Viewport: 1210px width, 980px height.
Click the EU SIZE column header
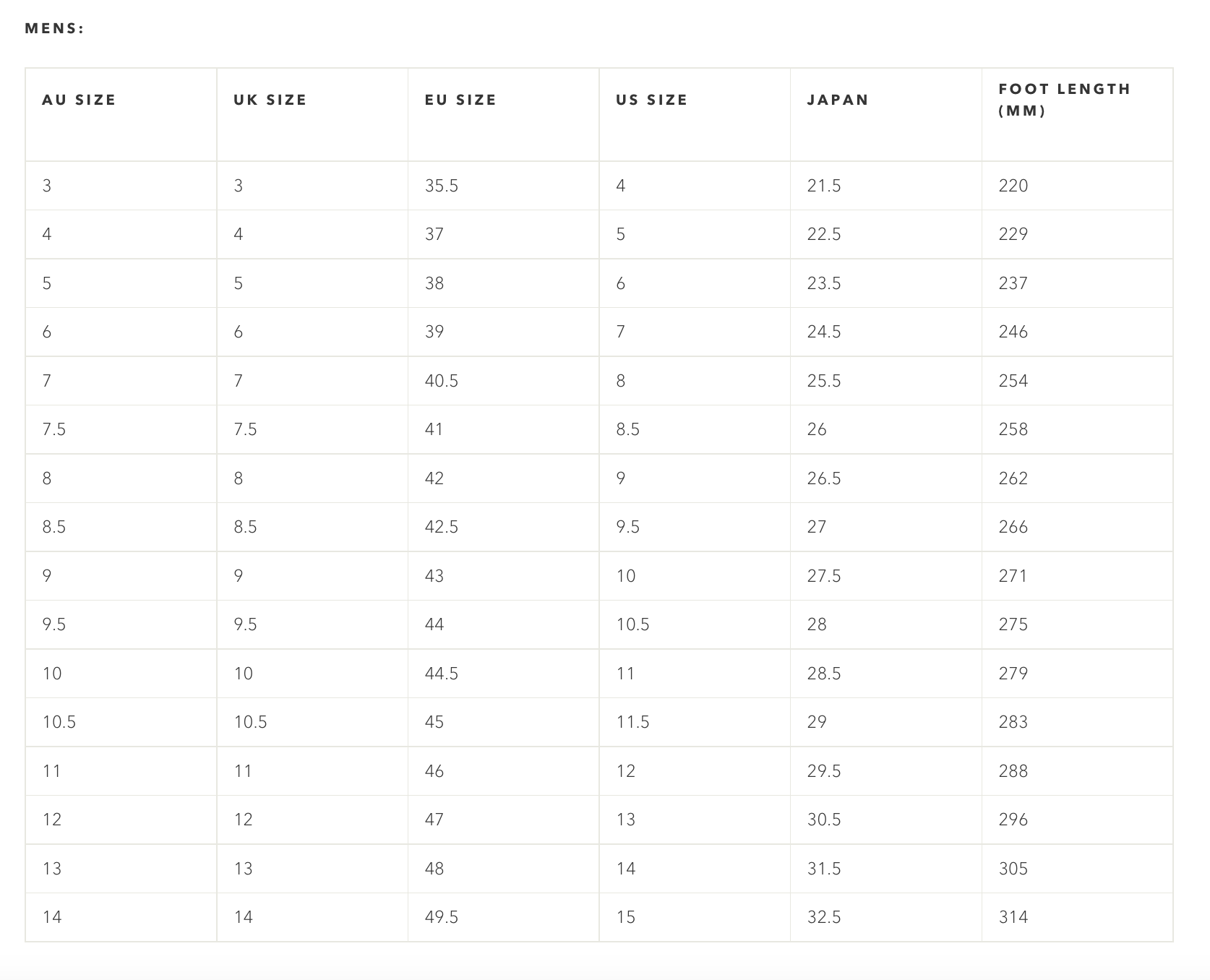[x=460, y=100]
